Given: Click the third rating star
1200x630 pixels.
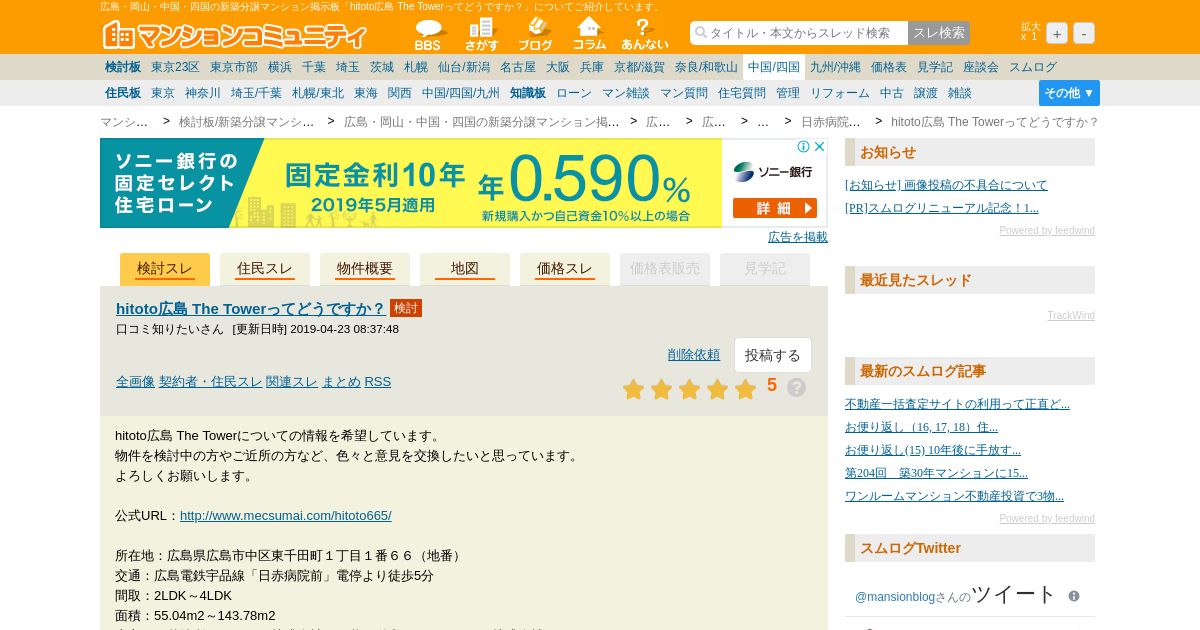Looking at the screenshot, I should [x=689, y=389].
